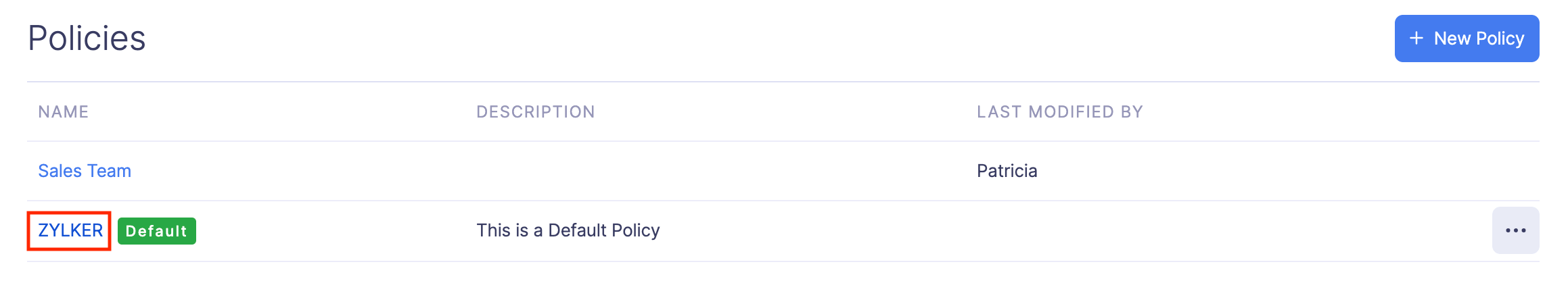This screenshot has height=304, width=1568.
Task: Click the Policies page heading
Action: point(87,39)
